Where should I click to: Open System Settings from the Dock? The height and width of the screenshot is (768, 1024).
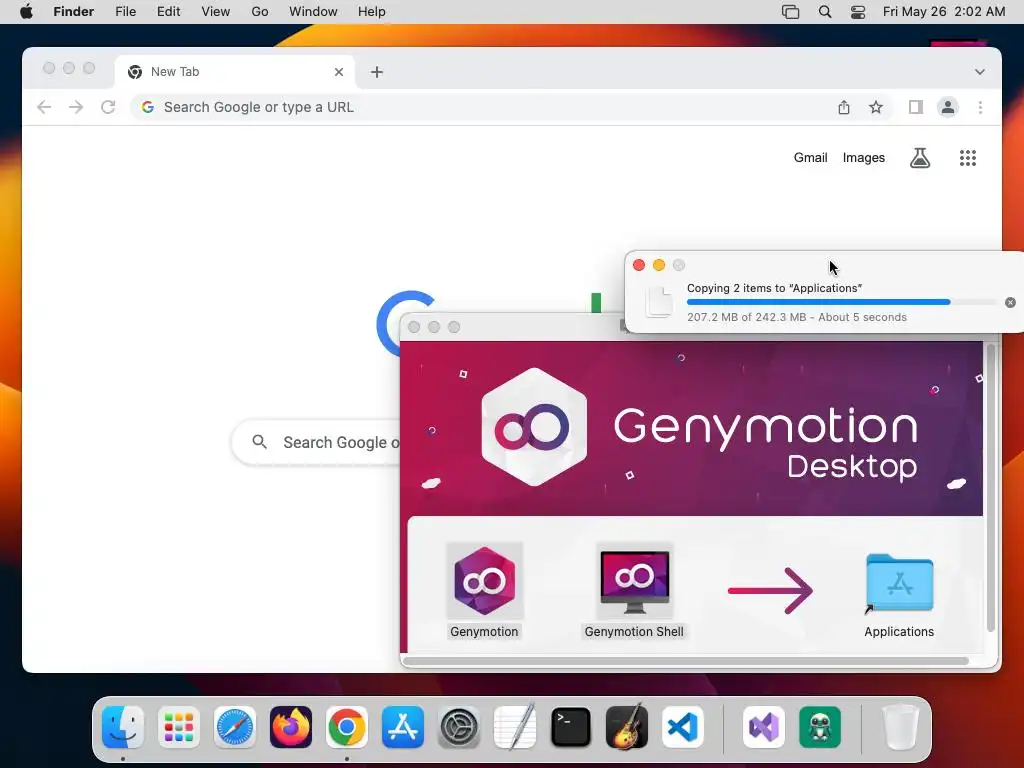tap(458, 727)
